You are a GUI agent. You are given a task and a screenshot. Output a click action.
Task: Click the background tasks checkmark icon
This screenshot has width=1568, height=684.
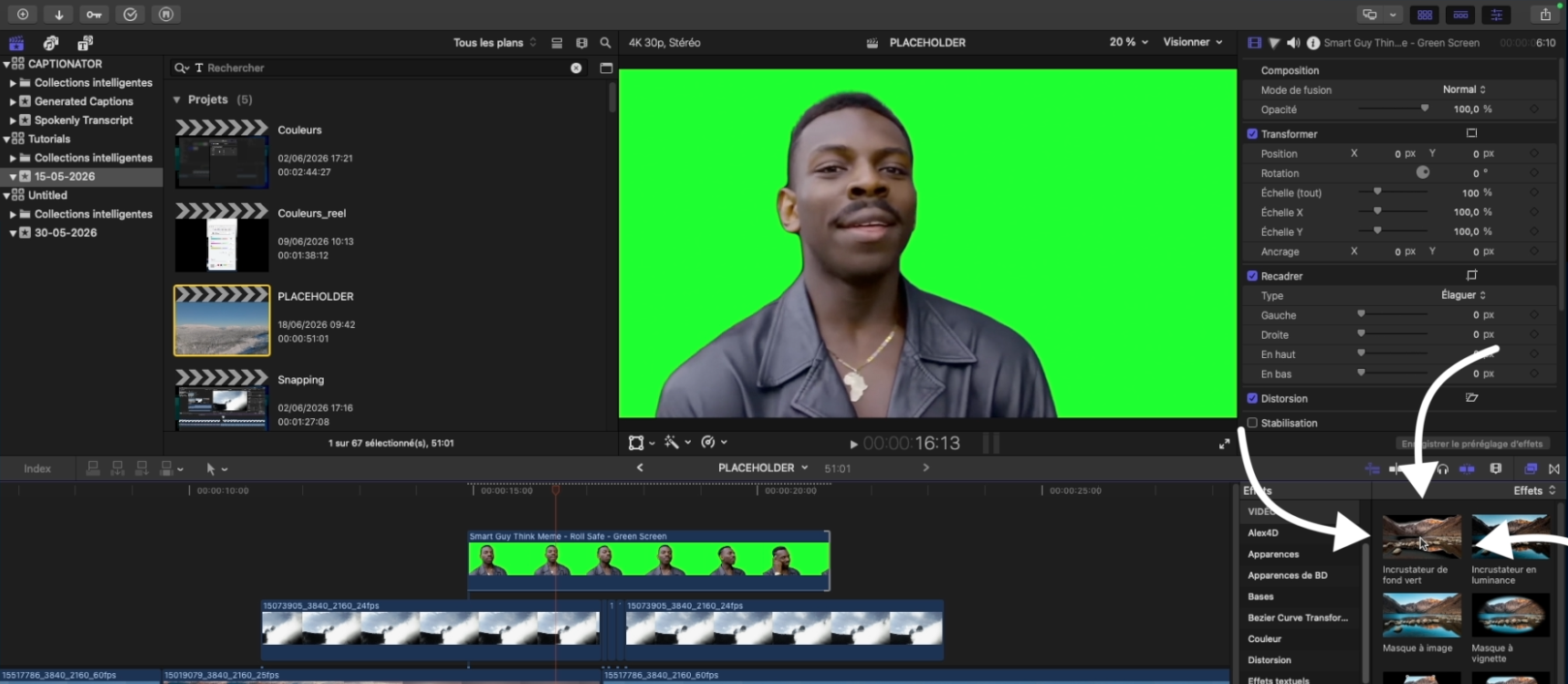pyautogui.click(x=131, y=14)
